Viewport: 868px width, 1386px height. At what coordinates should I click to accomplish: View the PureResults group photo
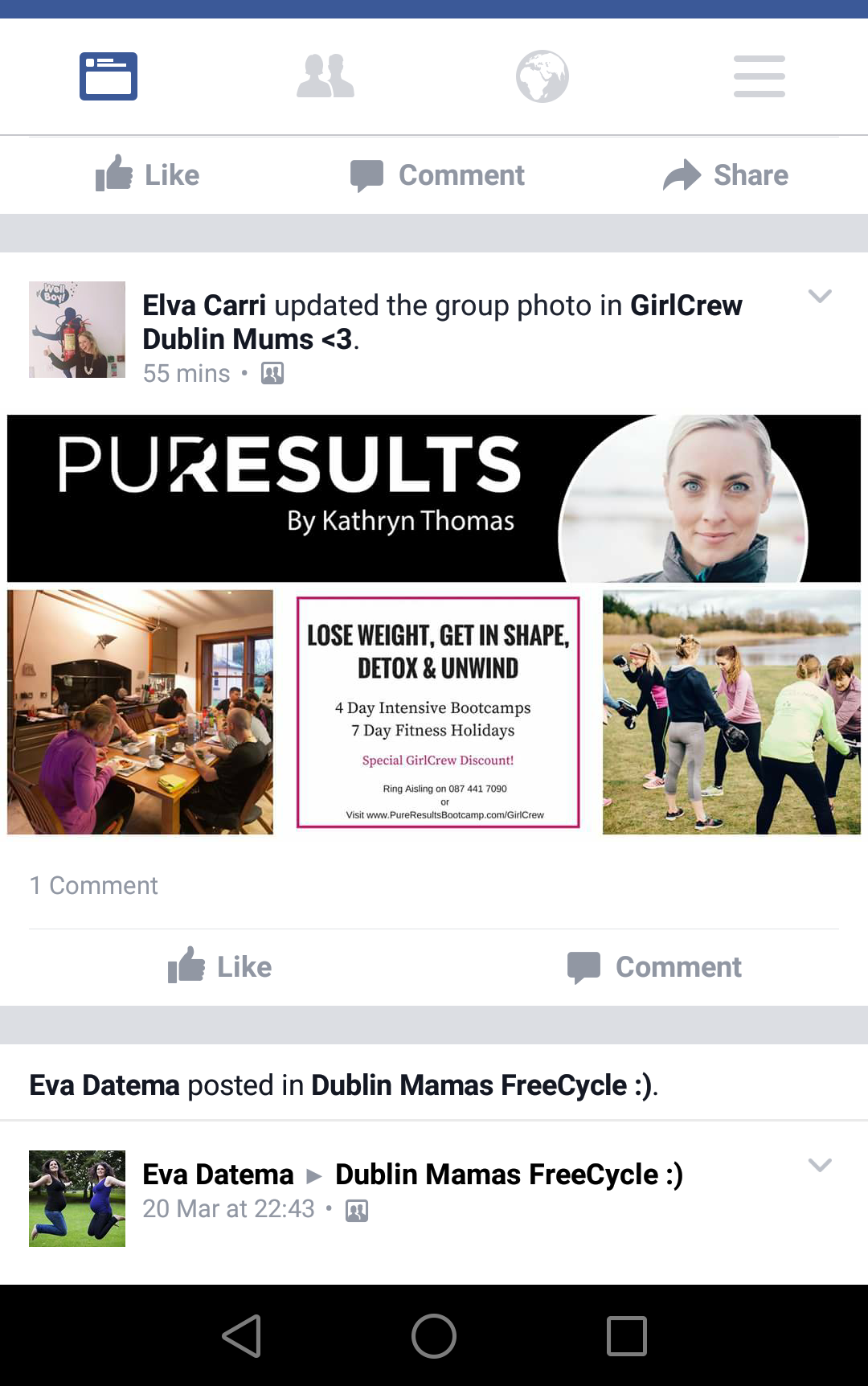(434, 625)
